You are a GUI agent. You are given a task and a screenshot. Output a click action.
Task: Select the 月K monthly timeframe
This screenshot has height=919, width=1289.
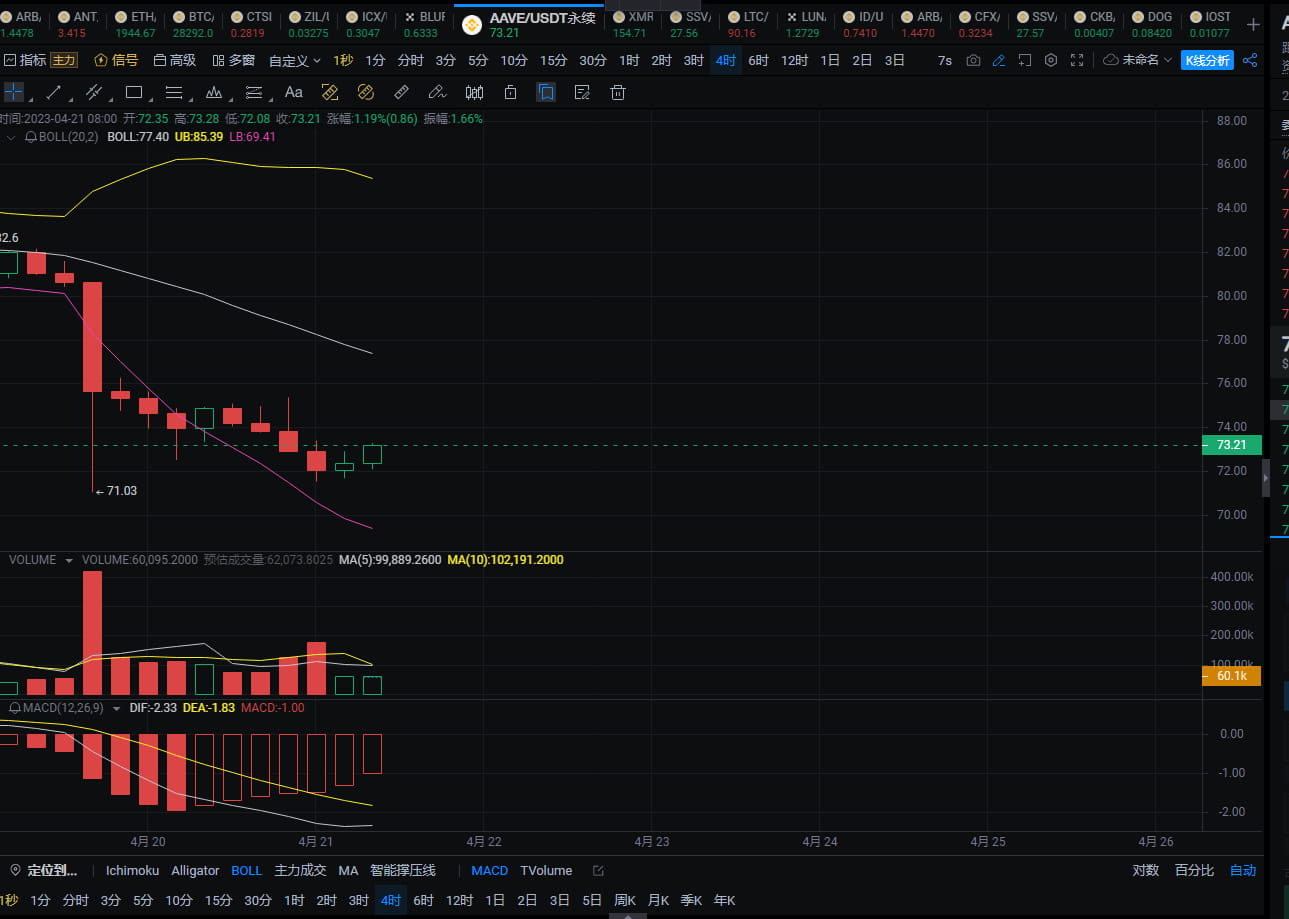tap(658, 900)
